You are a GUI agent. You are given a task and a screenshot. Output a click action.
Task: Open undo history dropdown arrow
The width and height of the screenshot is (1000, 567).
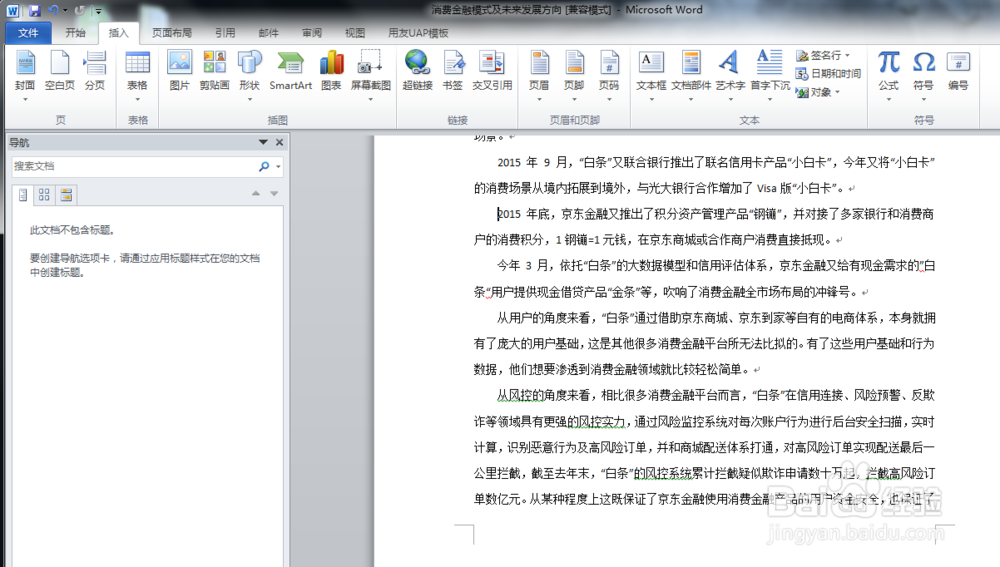pos(65,11)
